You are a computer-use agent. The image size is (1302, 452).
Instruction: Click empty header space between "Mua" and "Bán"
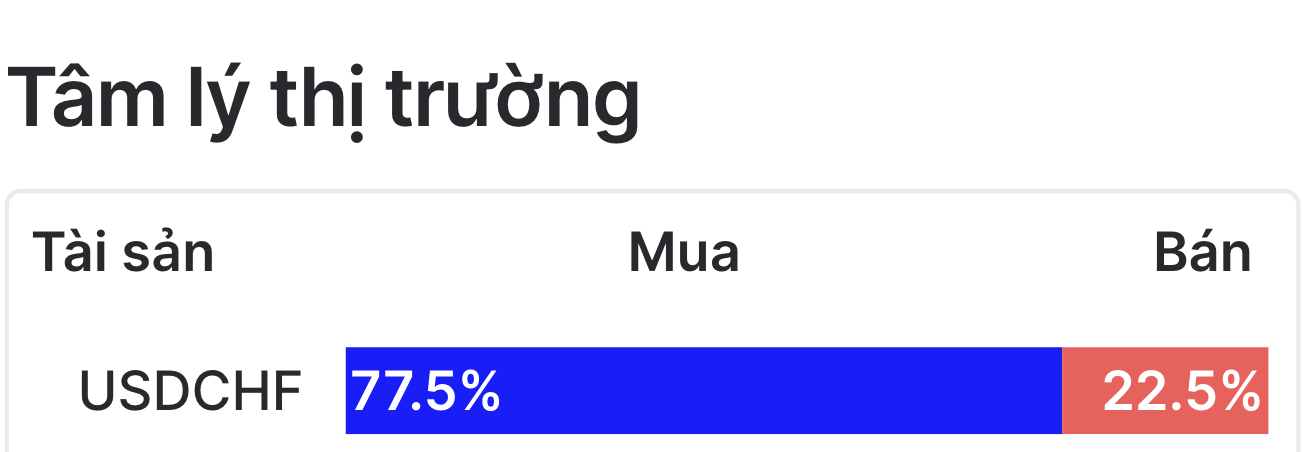tap(947, 253)
